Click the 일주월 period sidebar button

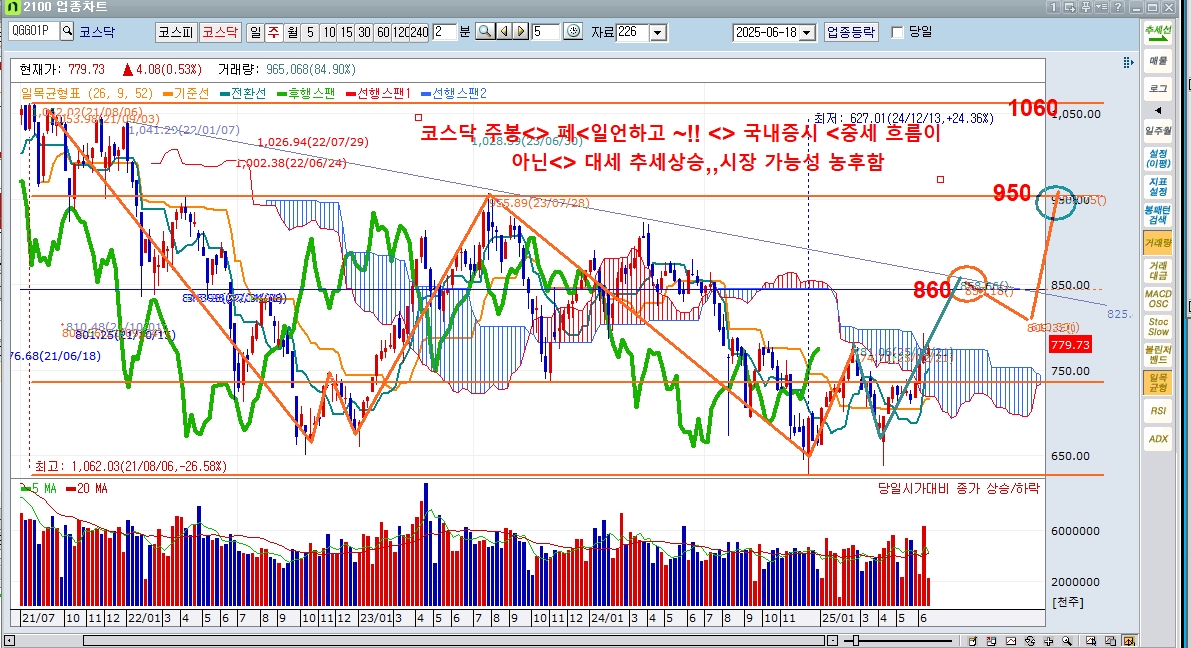(1158, 131)
